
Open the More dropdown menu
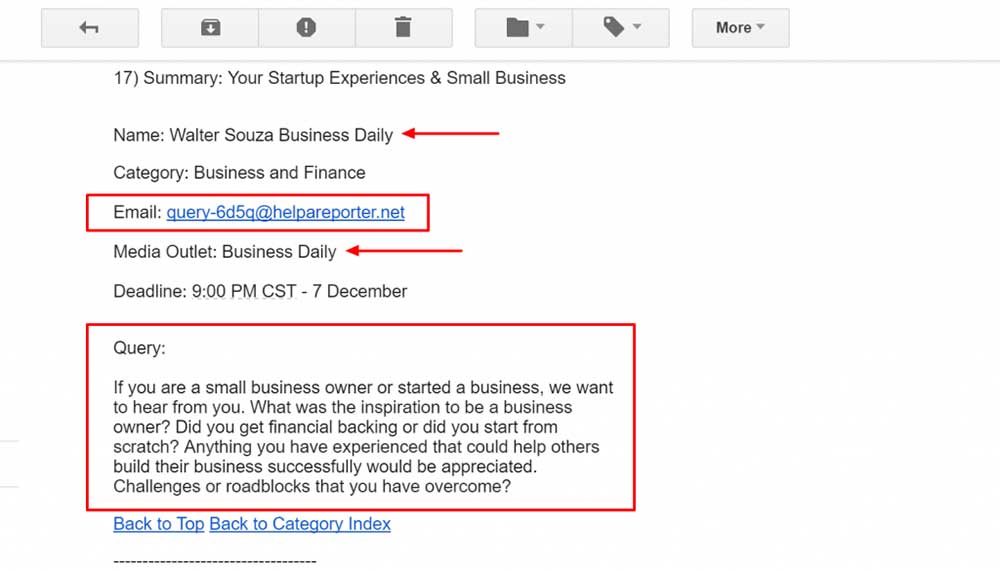(x=740, y=28)
